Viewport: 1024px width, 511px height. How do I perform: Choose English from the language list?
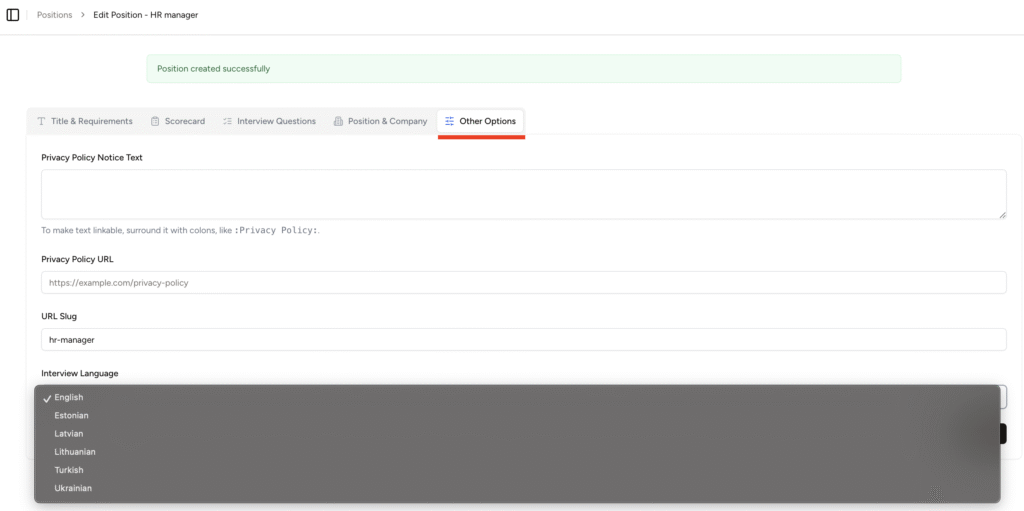[x=69, y=397]
